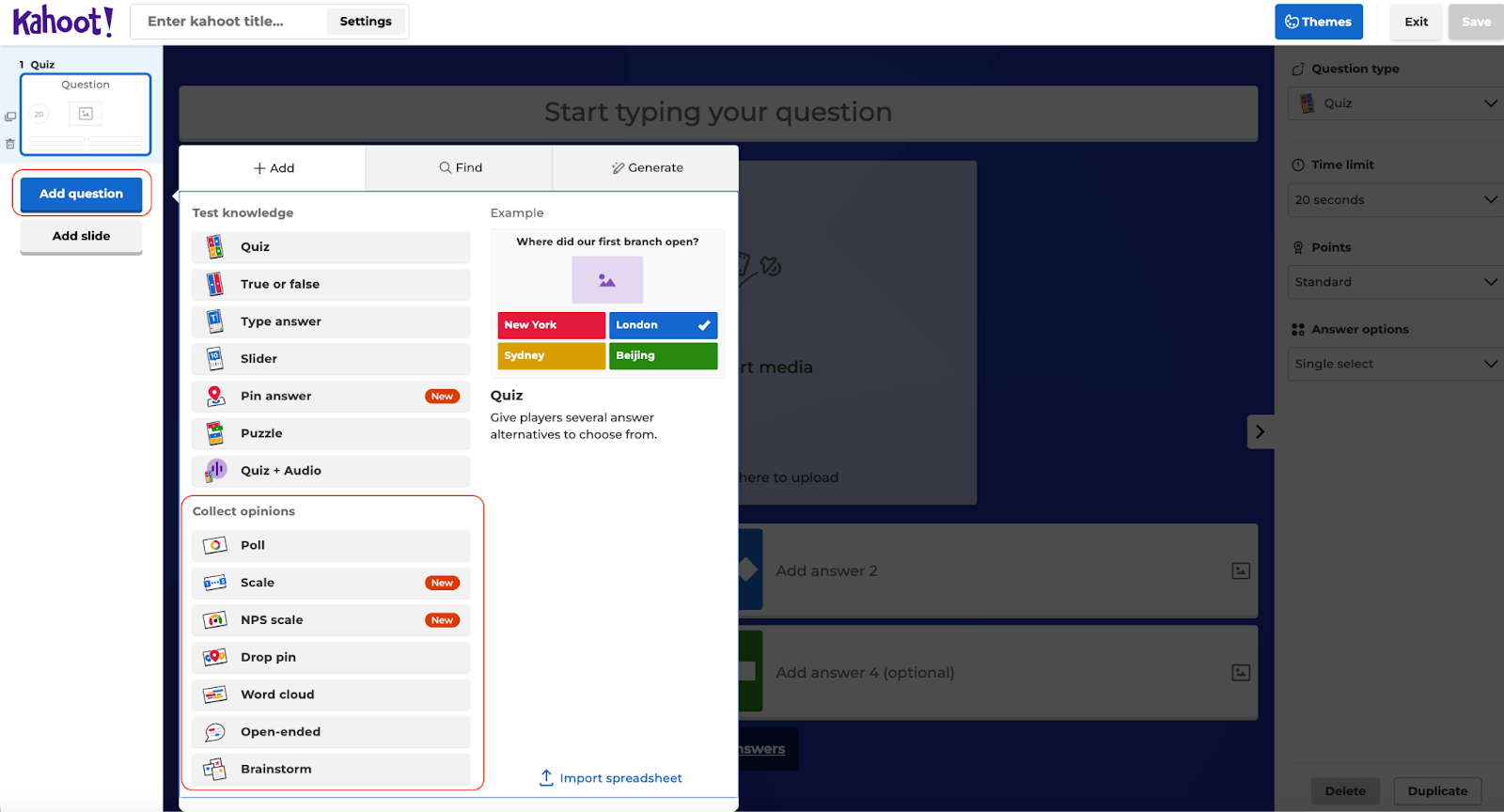Image resolution: width=1504 pixels, height=812 pixels.
Task: Switch to the Find tab
Action: click(460, 168)
